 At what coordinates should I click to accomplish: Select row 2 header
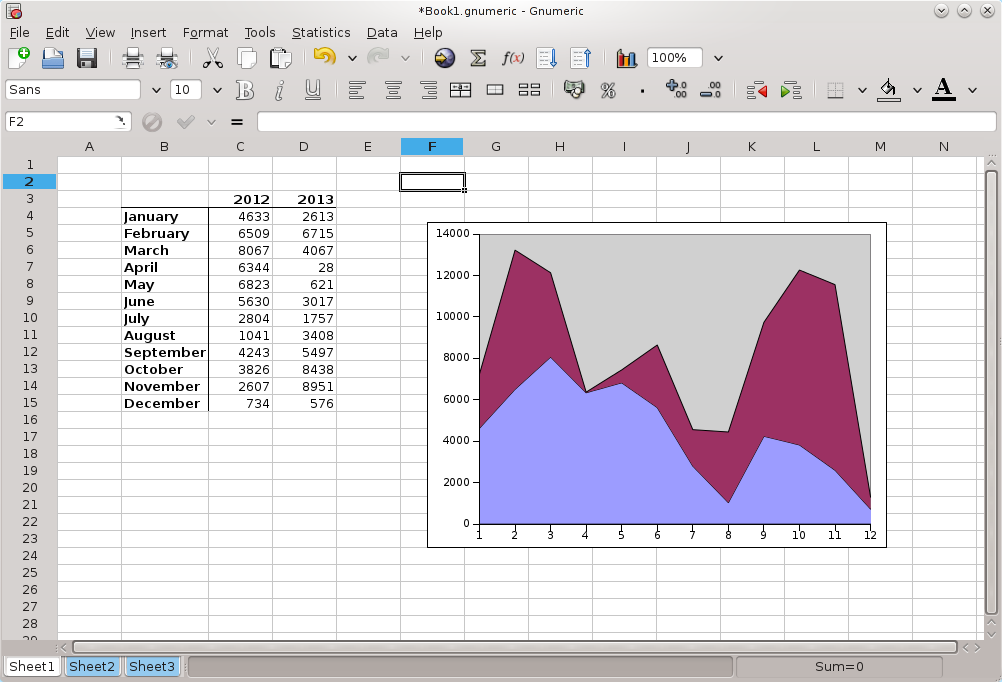click(x=29, y=182)
